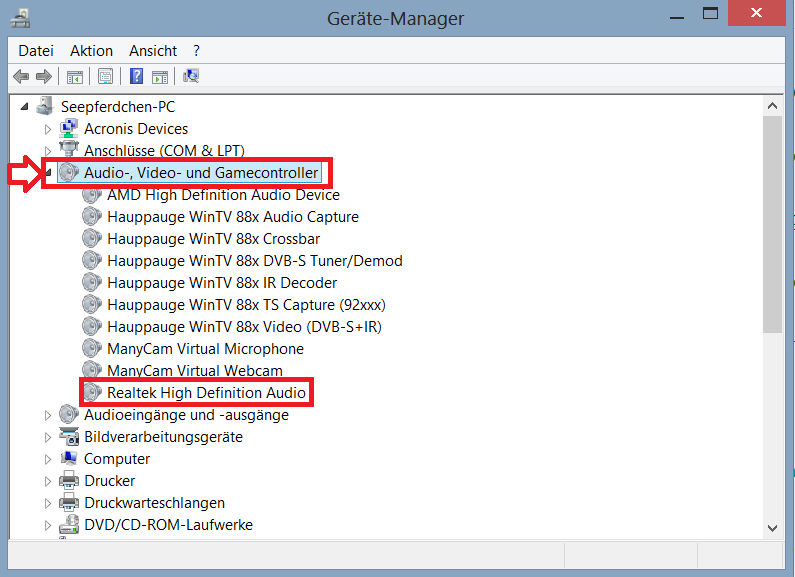Open the ? help menu
The width and height of the screenshot is (795, 577).
click(x=196, y=51)
